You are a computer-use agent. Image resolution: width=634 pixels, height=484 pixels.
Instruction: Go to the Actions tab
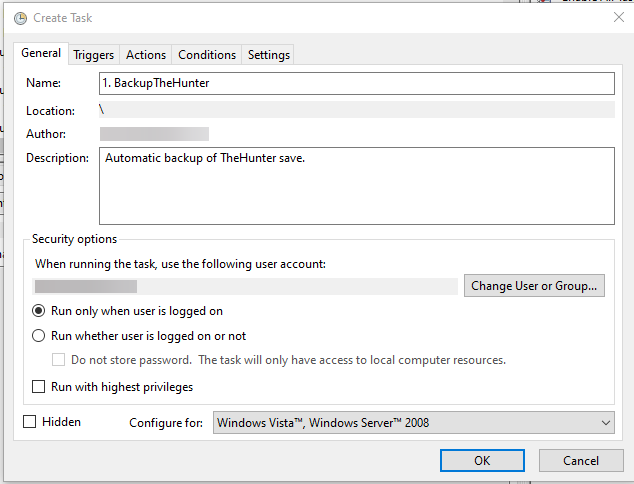(x=146, y=55)
